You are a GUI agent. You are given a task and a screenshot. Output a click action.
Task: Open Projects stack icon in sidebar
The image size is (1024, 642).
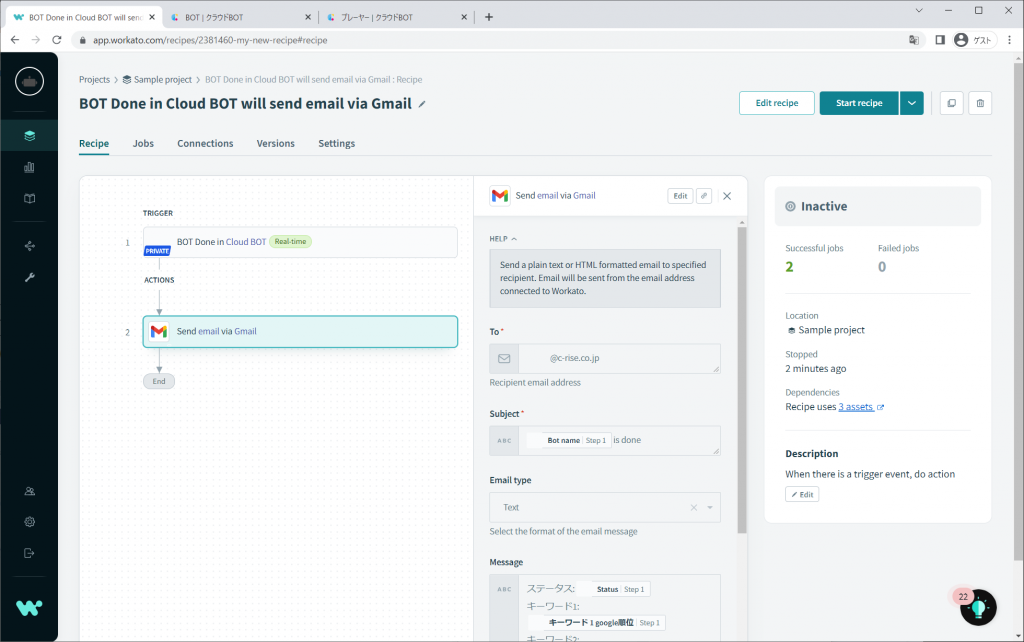coord(29,136)
